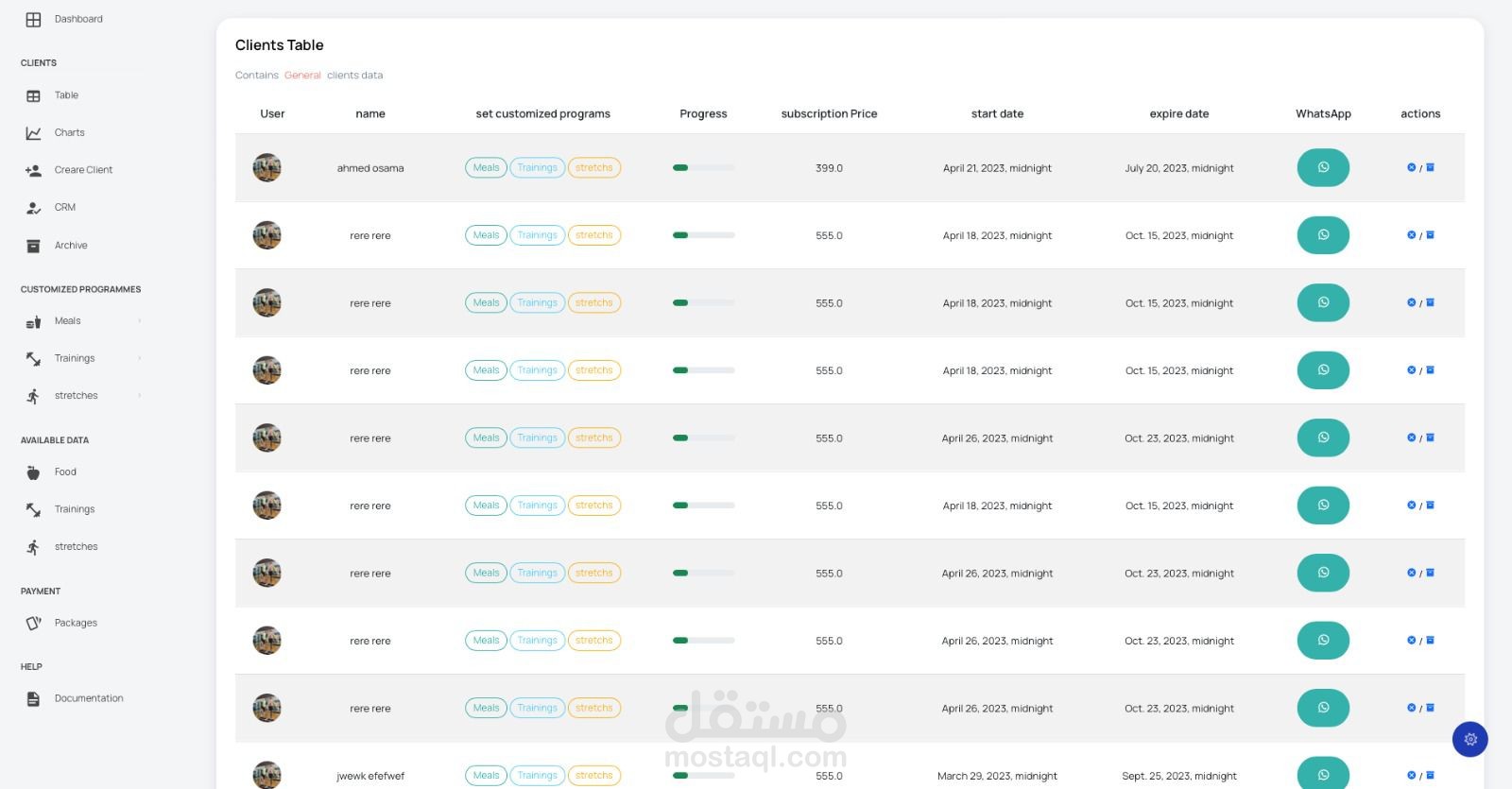Open the Charts icon in the sidebar
The image size is (1512, 789).
tap(33, 133)
